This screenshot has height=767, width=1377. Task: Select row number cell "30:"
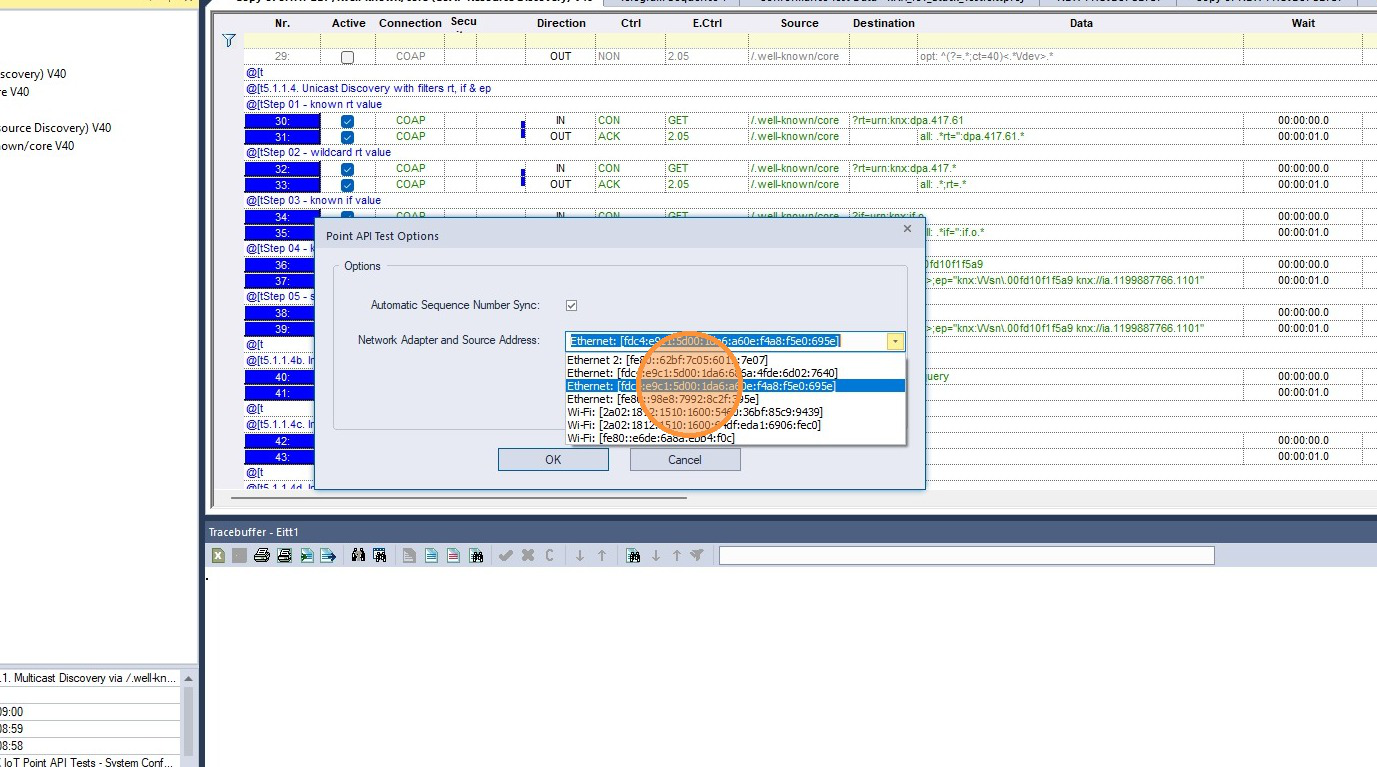[283, 121]
